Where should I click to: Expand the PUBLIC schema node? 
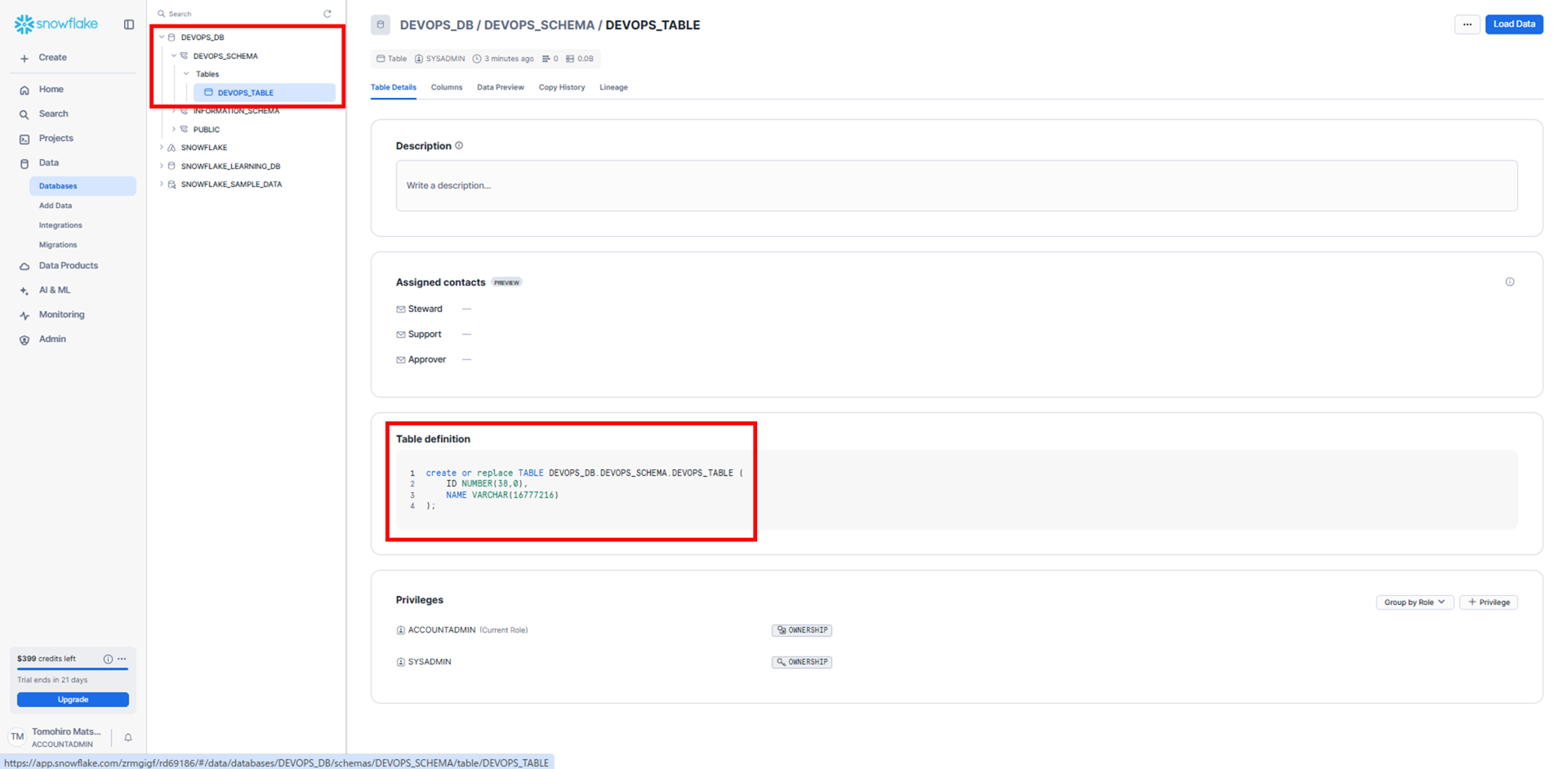(x=174, y=129)
